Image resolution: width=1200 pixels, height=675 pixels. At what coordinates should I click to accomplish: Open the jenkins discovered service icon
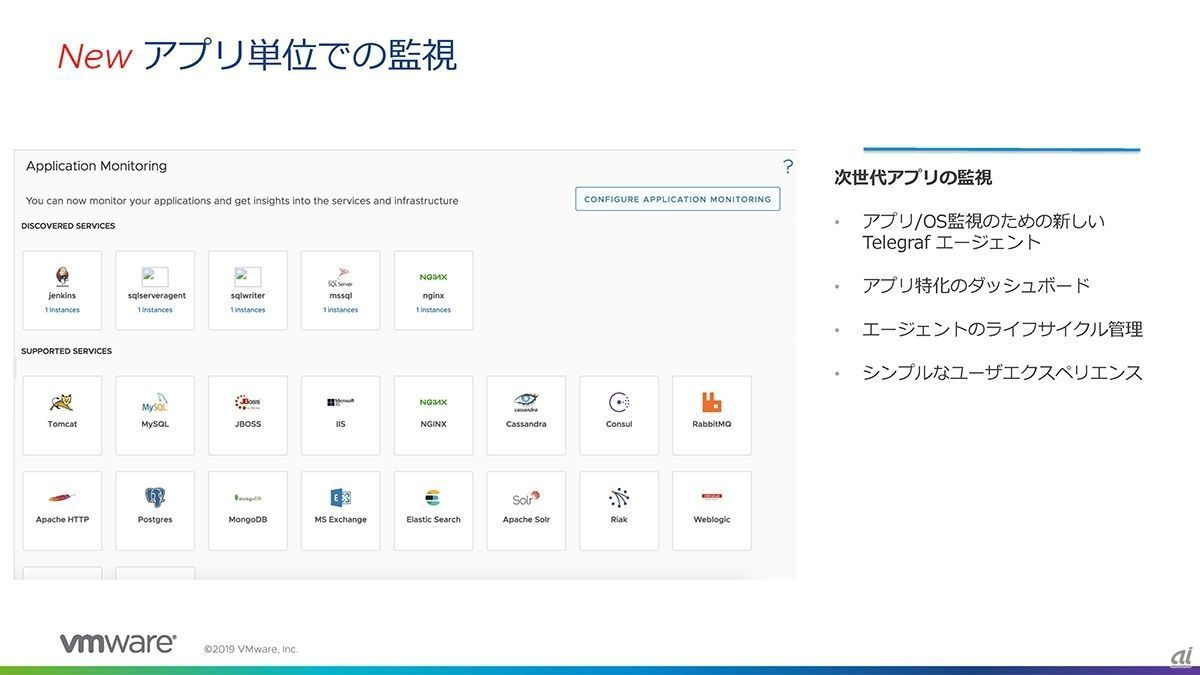(62, 276)
